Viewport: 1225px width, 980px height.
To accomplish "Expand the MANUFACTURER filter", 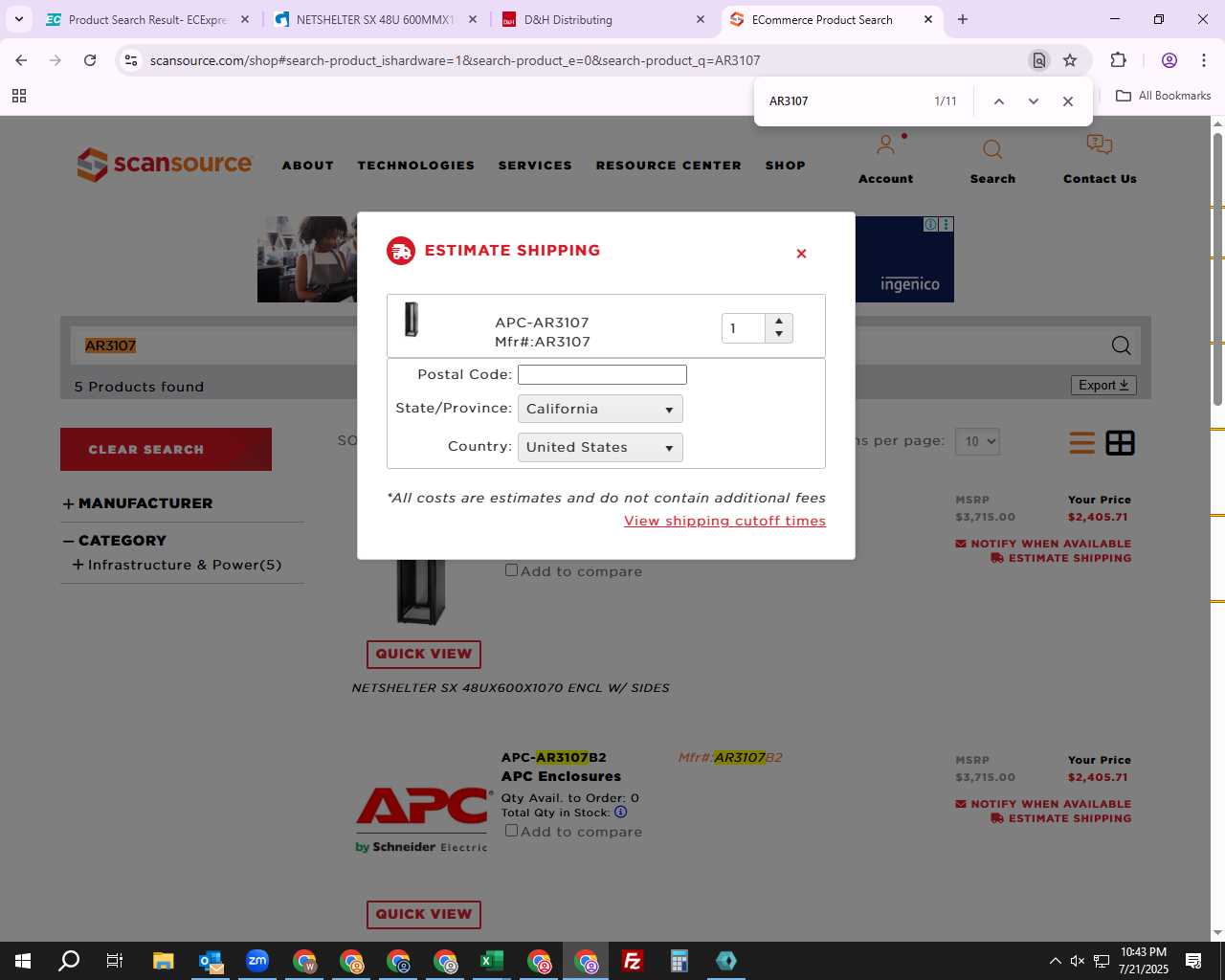I will tap(138, 503).
